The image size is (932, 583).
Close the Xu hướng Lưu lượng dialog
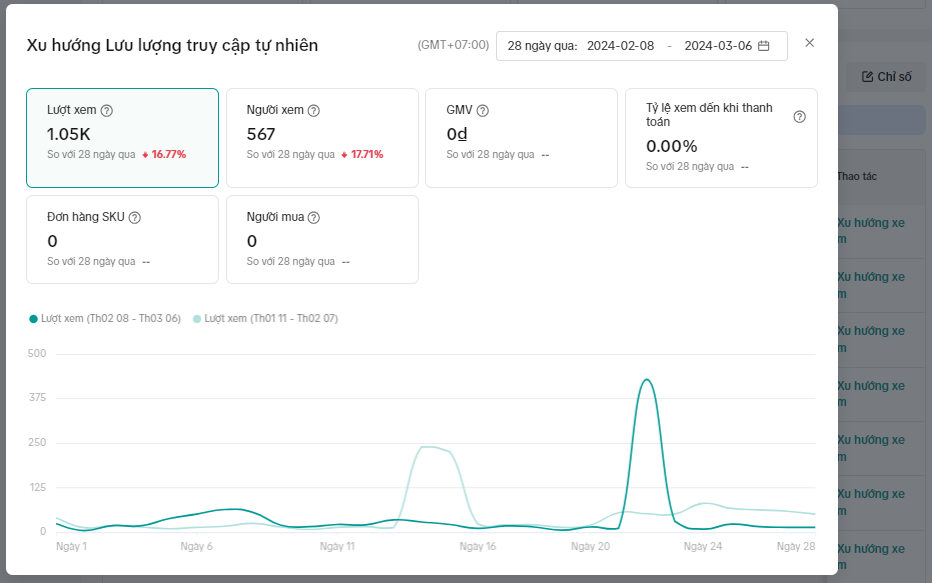point(810,43)
